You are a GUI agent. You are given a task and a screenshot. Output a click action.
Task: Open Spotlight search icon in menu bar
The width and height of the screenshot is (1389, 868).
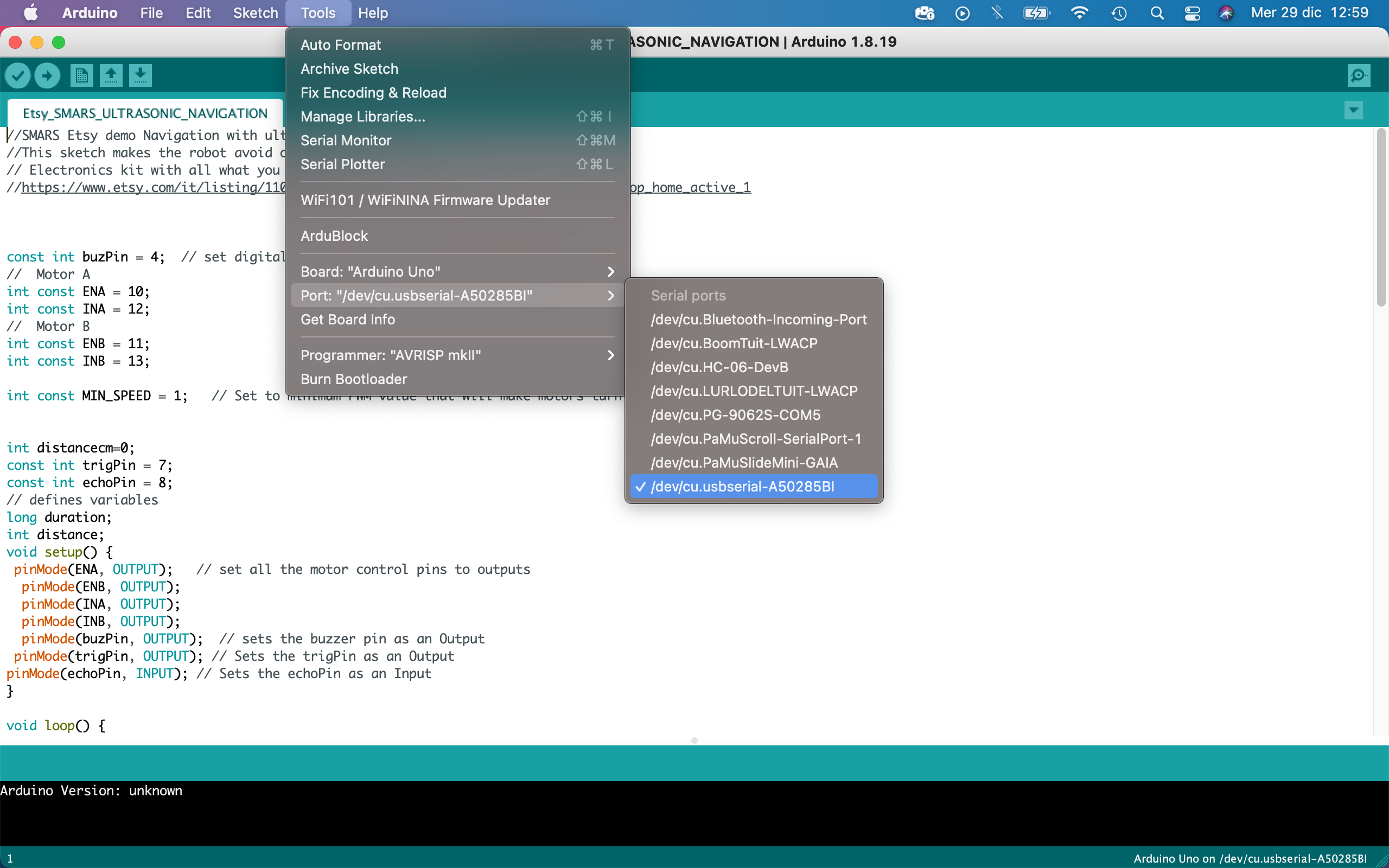(1157, 12)
